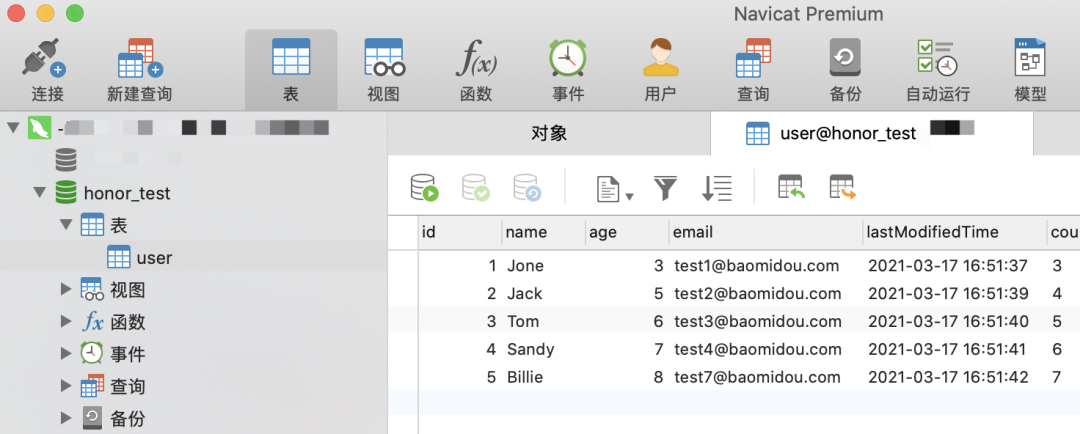Click the filter funnel icon
Screen dimensions: 1080x434
click(x=665, y=188)
